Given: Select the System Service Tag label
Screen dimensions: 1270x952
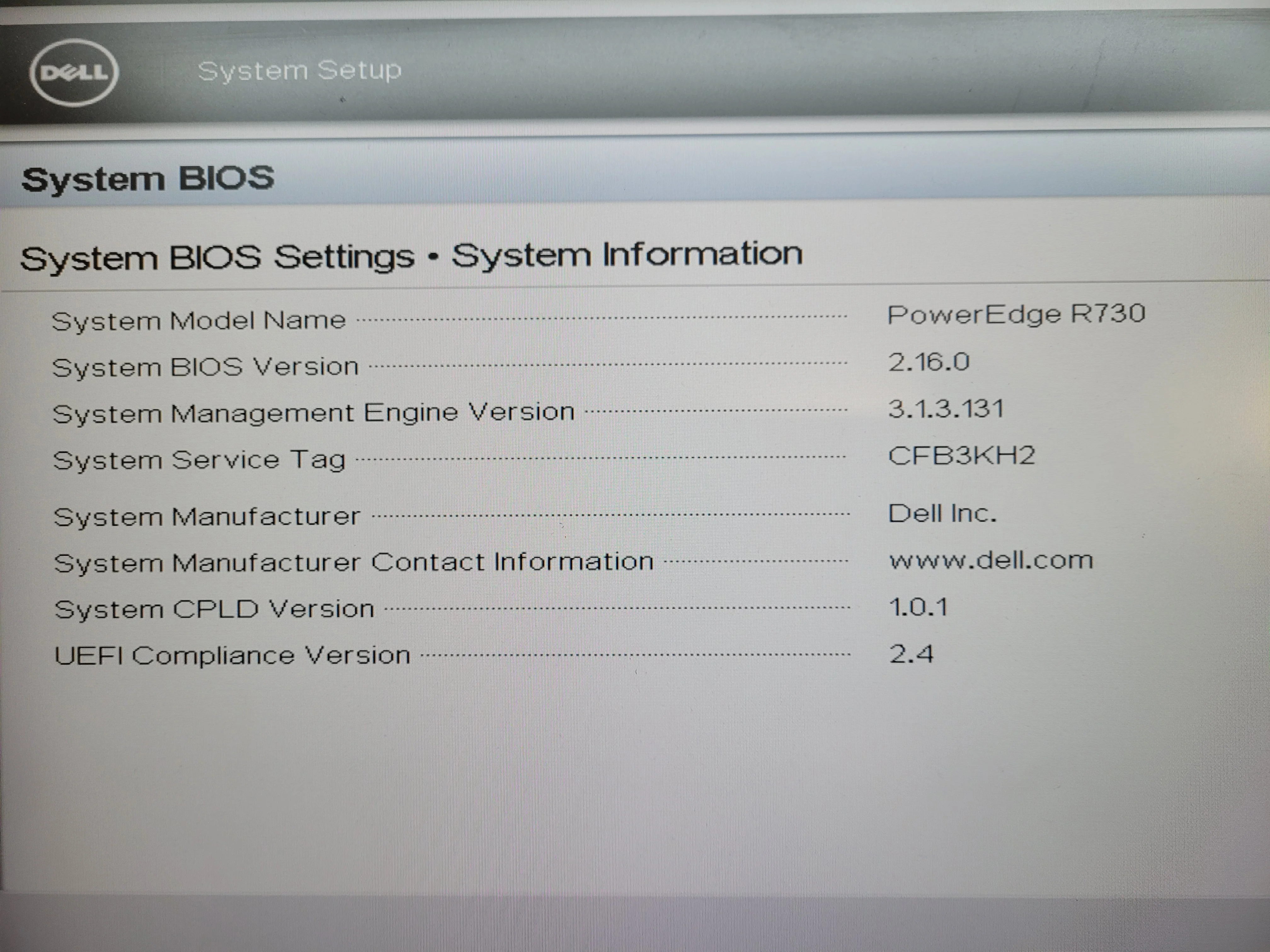Looking at the screenshot, I should pos(199,460).
